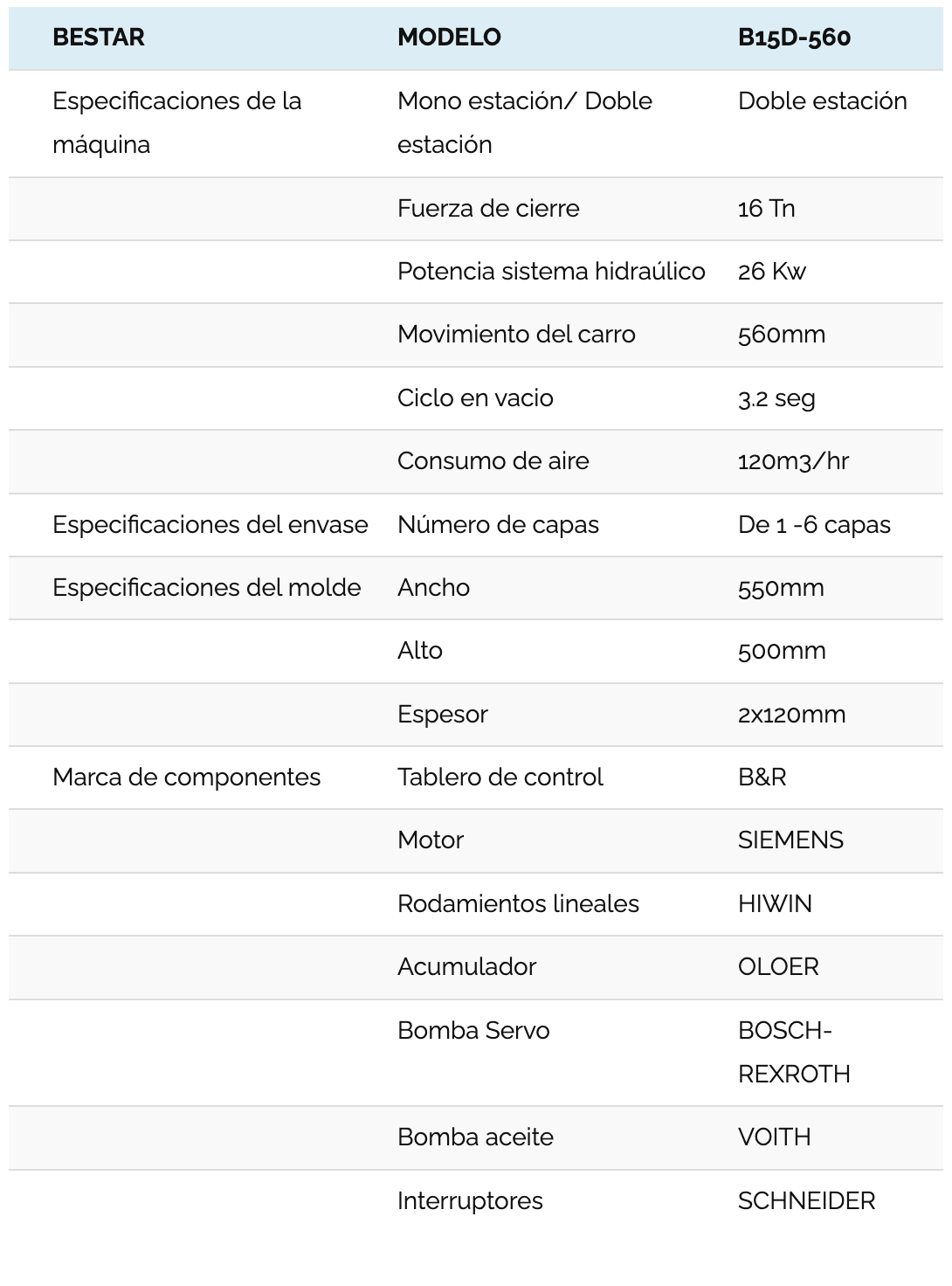Click the 2x120mm Espesor value
This screenshot has width=952, height=1286.
[791, 715]
